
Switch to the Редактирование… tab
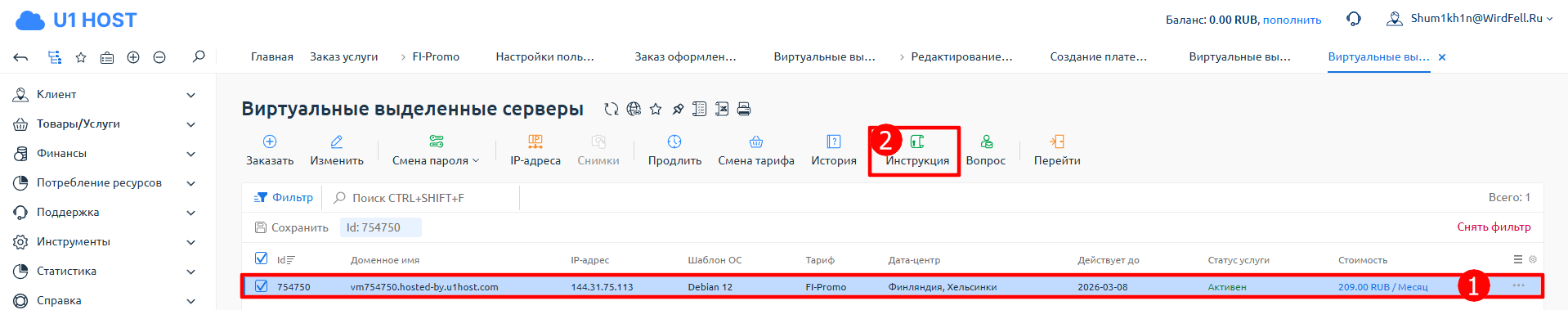961,56
